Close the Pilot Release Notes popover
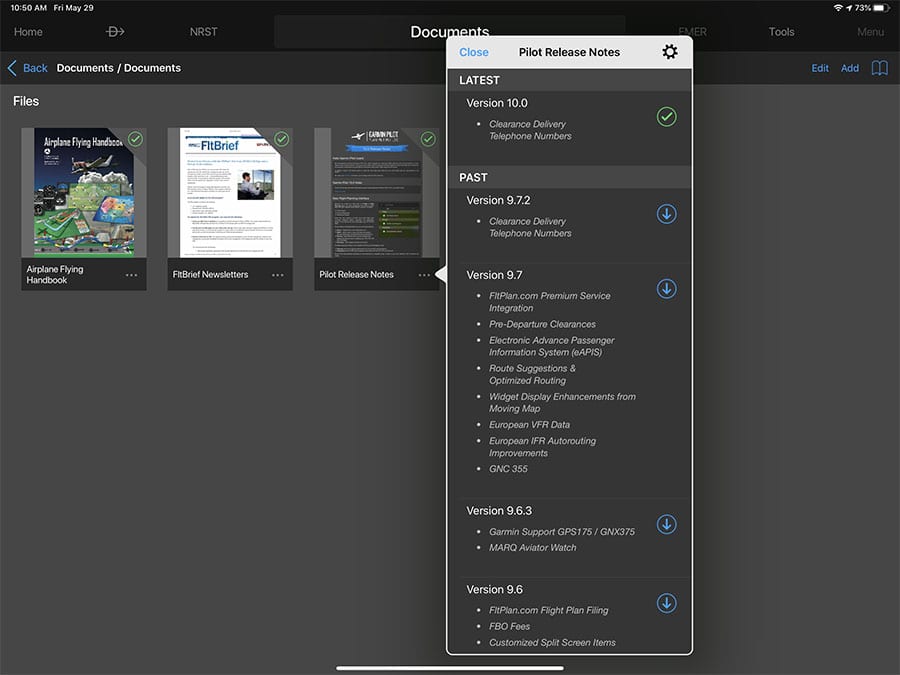The width and height of the screenshot is (900, 675). click(x=474, y=52)
